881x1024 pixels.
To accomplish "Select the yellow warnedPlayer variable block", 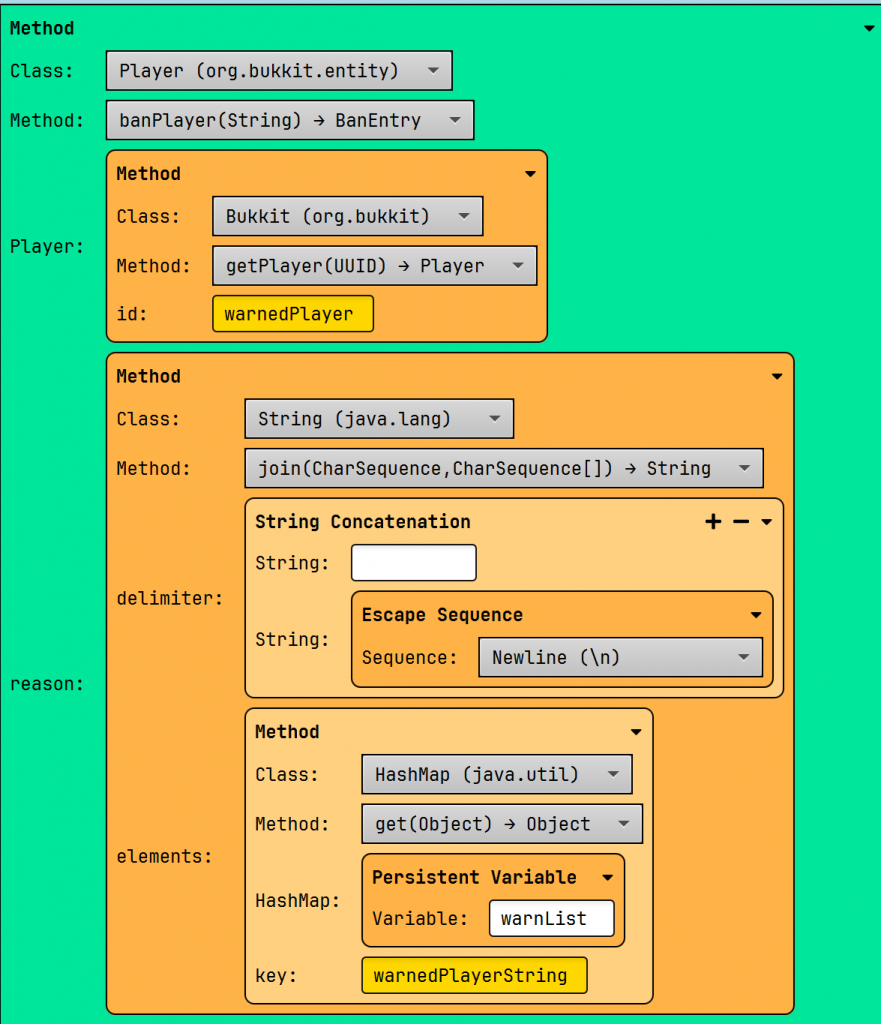I will point(292,314).
